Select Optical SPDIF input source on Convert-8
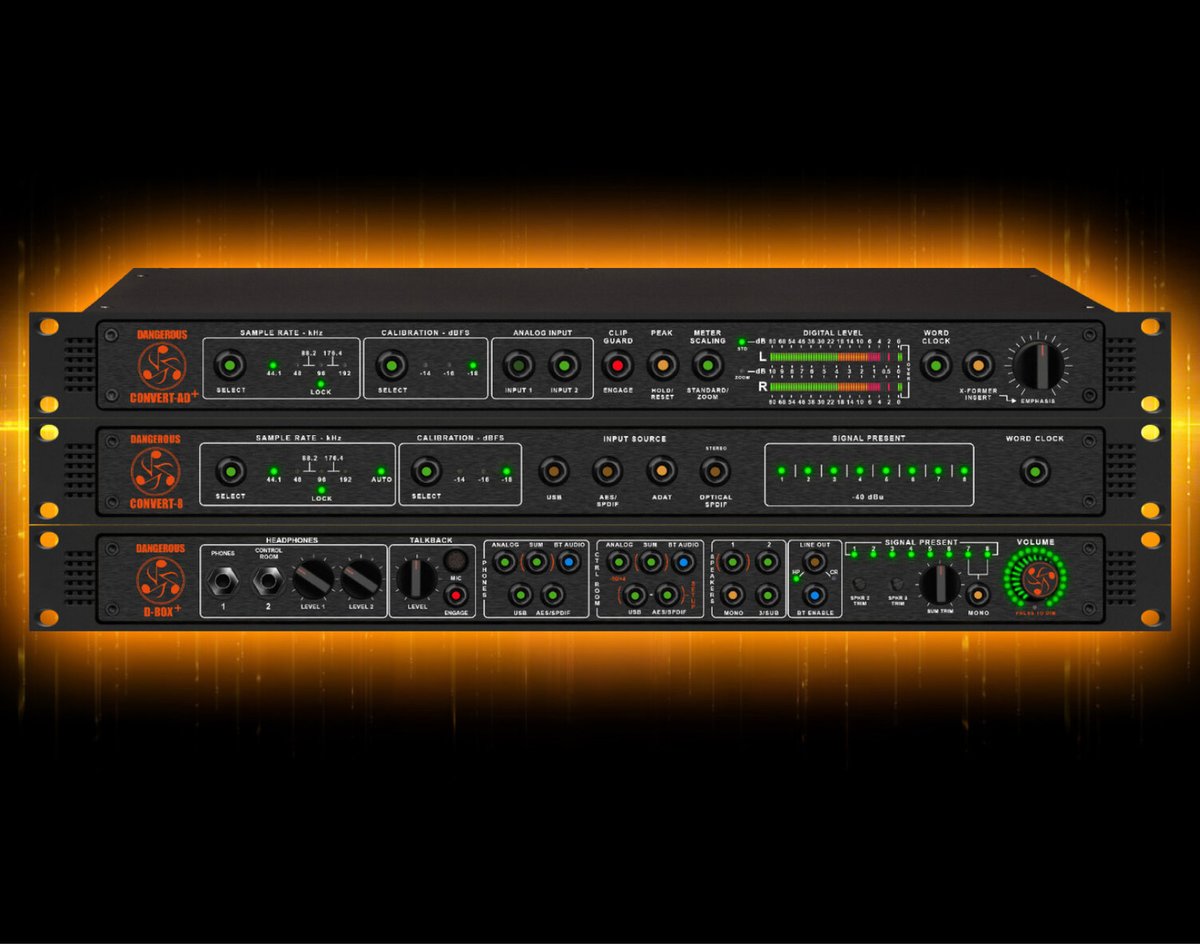 [x=715, y=470]
